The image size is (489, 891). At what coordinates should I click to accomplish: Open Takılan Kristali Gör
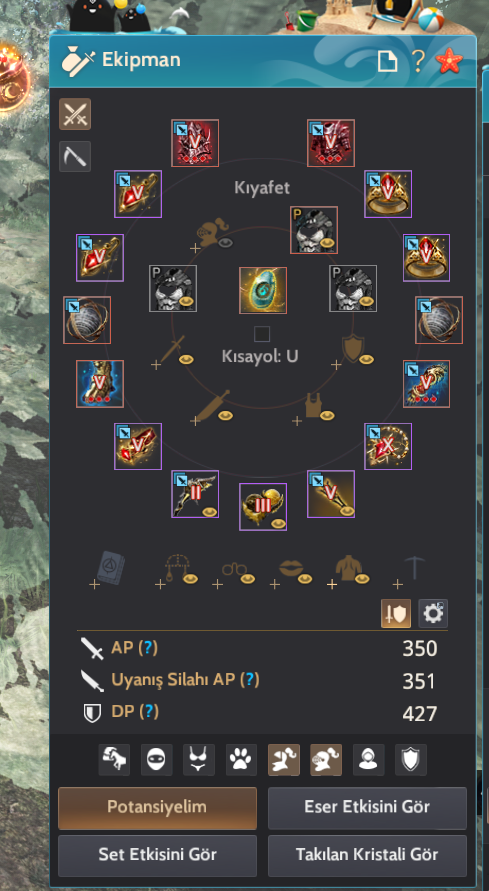[367, 855]
